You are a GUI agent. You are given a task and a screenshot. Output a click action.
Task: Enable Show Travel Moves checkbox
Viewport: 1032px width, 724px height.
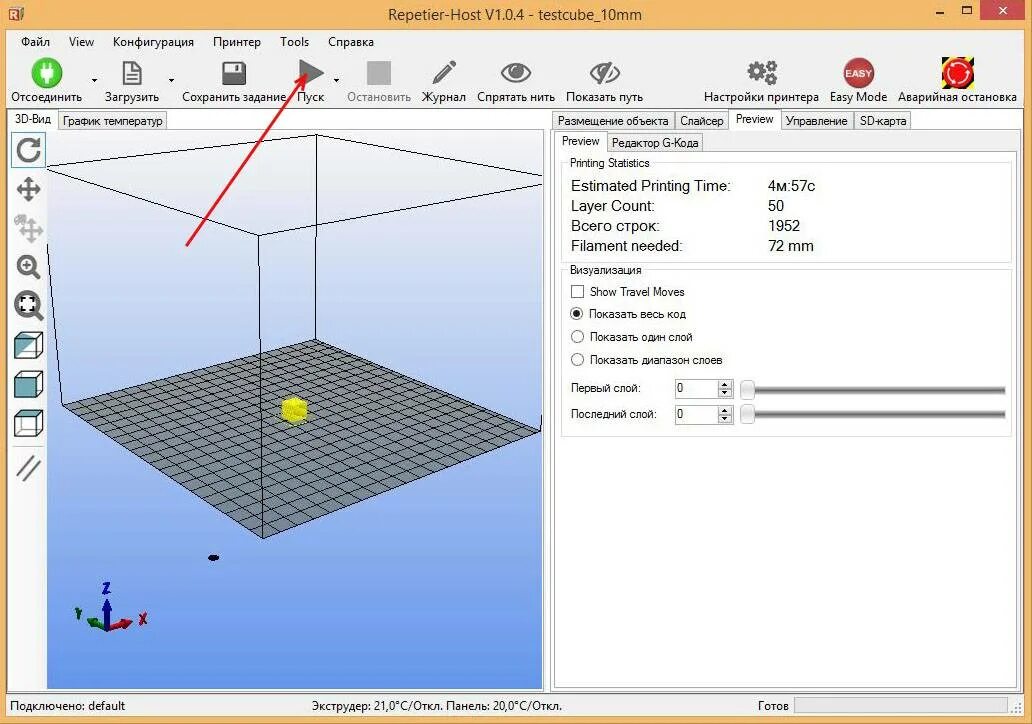(577, 292)
